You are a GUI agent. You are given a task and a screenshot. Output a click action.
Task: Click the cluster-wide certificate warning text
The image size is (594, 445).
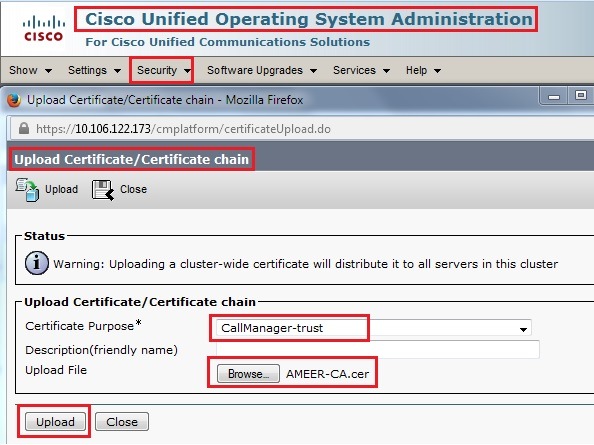coord(305,264)
